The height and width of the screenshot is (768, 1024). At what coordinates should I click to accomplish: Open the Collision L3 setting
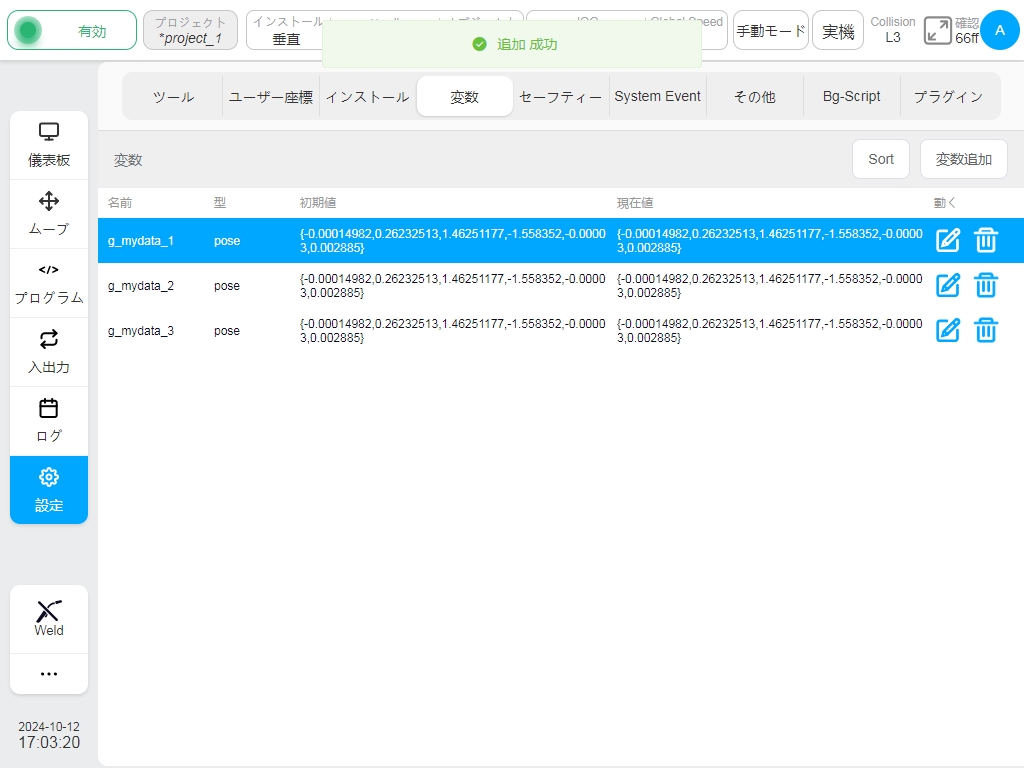click(893, 30)
